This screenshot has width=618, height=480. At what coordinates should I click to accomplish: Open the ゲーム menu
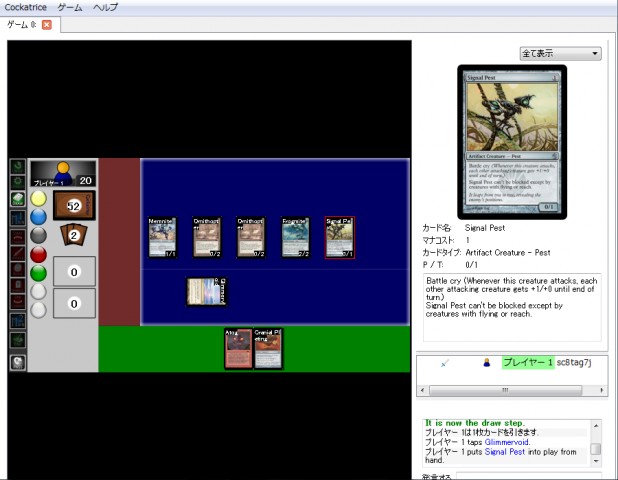coord(70,7)
